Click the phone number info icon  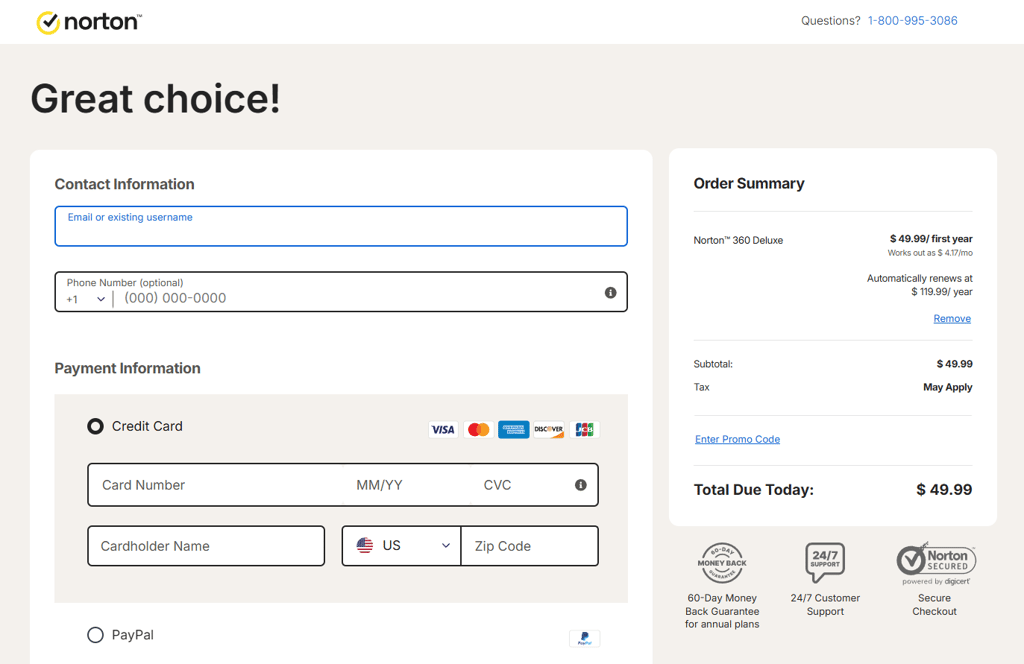(x=611, y=292)
